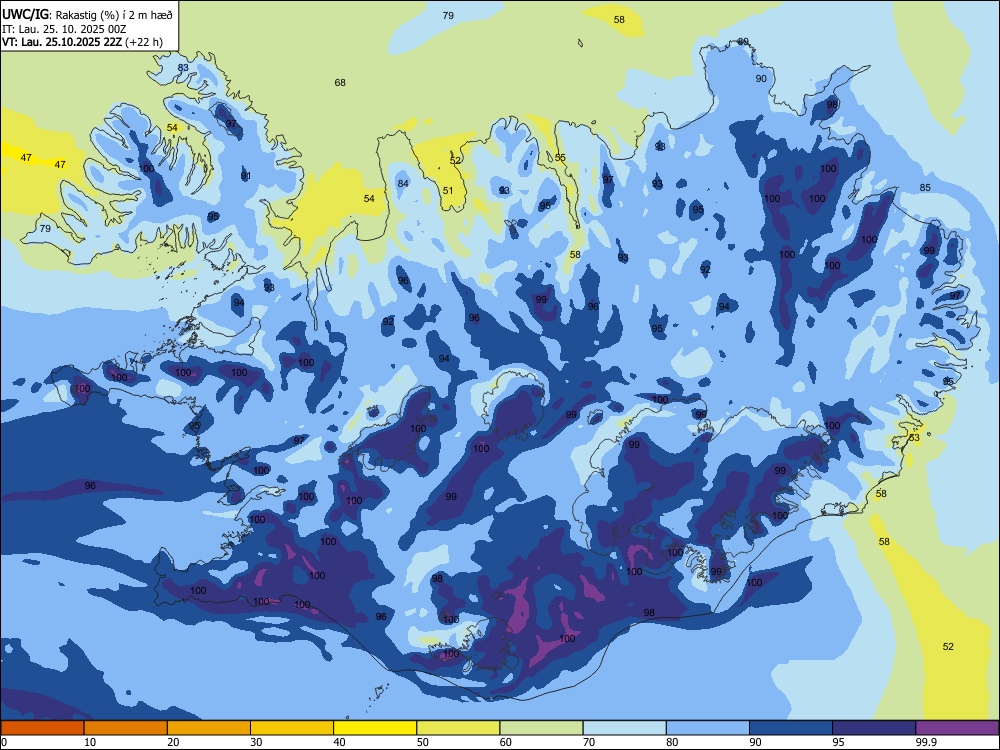The height and width of the screenshot is (750, 1000).
Task: Click the '91' humidity value label
Action: tap(246, 176)
